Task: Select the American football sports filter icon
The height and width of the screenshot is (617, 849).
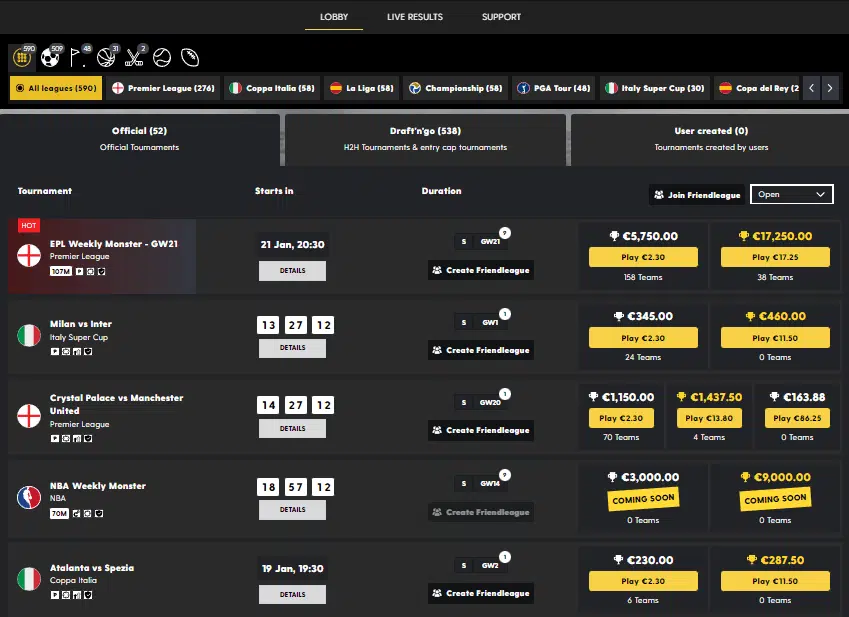Action: point(188,58)
